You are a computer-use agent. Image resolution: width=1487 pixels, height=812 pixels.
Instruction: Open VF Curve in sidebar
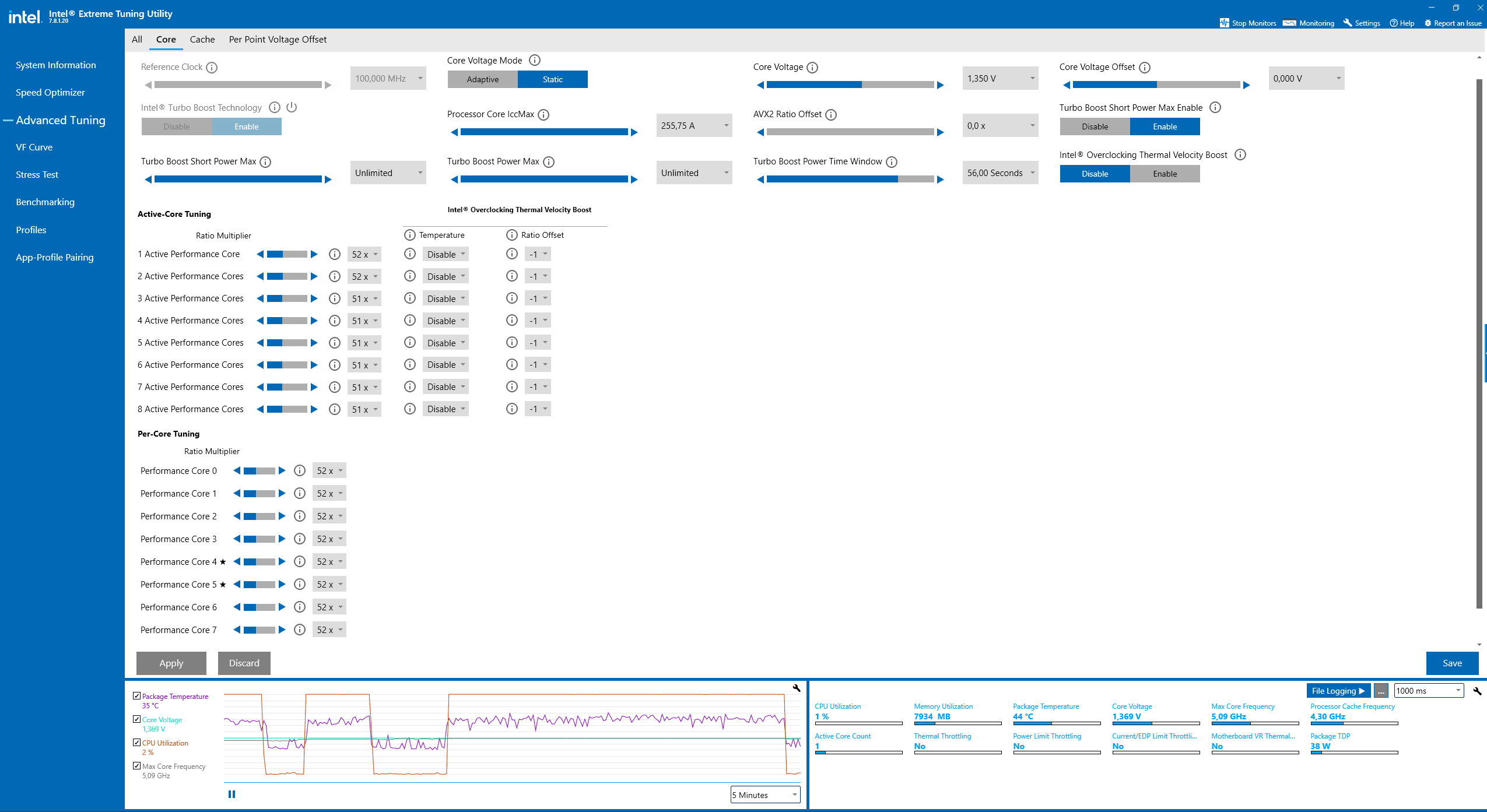tap(34, 147)
